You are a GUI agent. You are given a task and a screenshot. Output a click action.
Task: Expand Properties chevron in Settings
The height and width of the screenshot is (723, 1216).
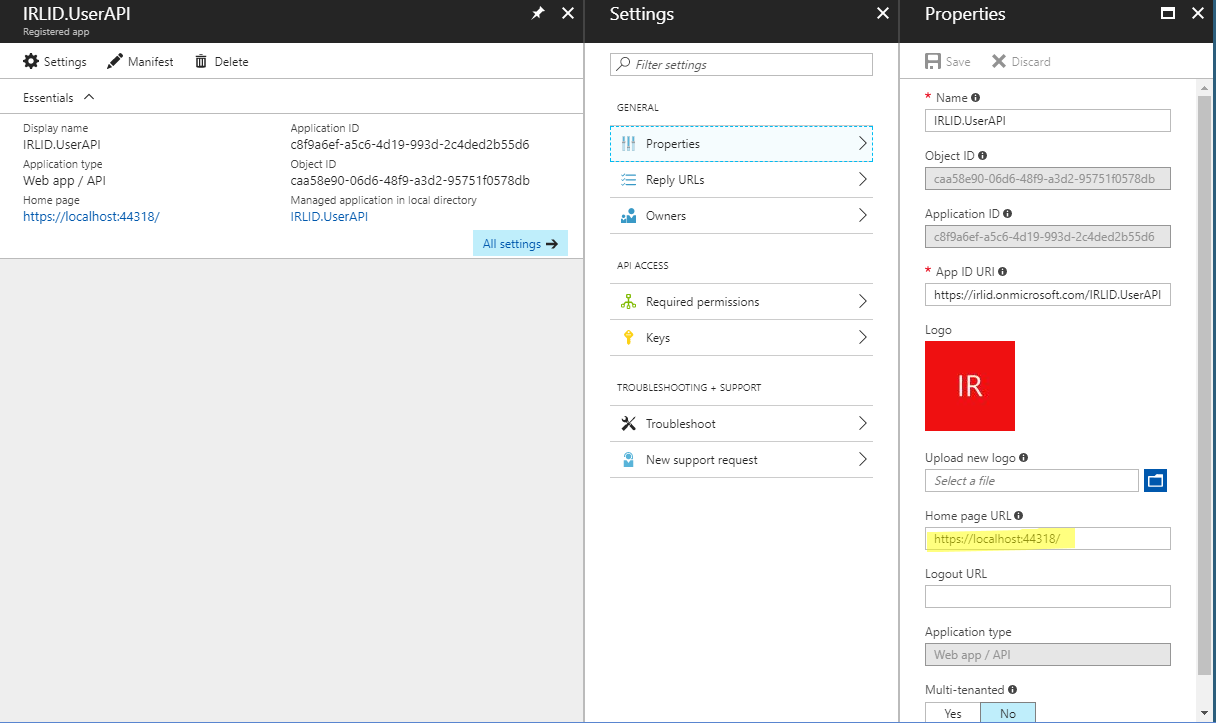[x=862, y=144]
